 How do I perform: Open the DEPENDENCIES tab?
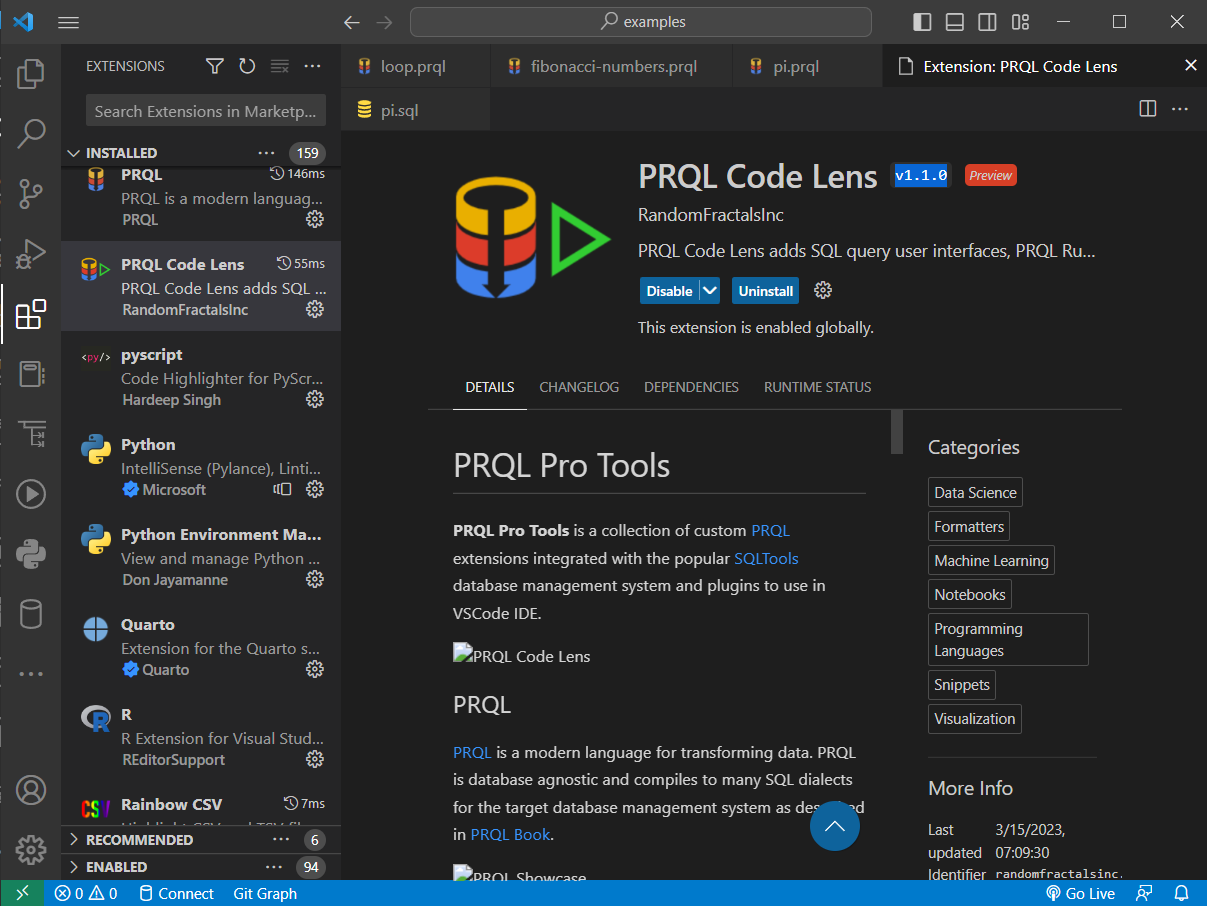click(691, 387)
